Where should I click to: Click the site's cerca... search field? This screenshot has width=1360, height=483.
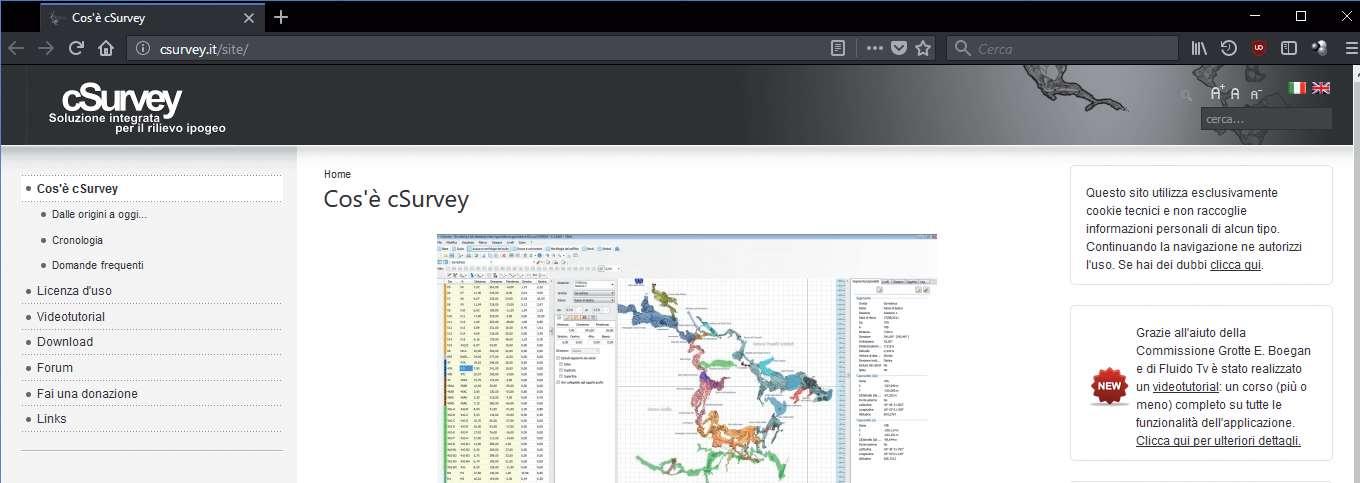pyautogui.click(x=1266, y=119)
